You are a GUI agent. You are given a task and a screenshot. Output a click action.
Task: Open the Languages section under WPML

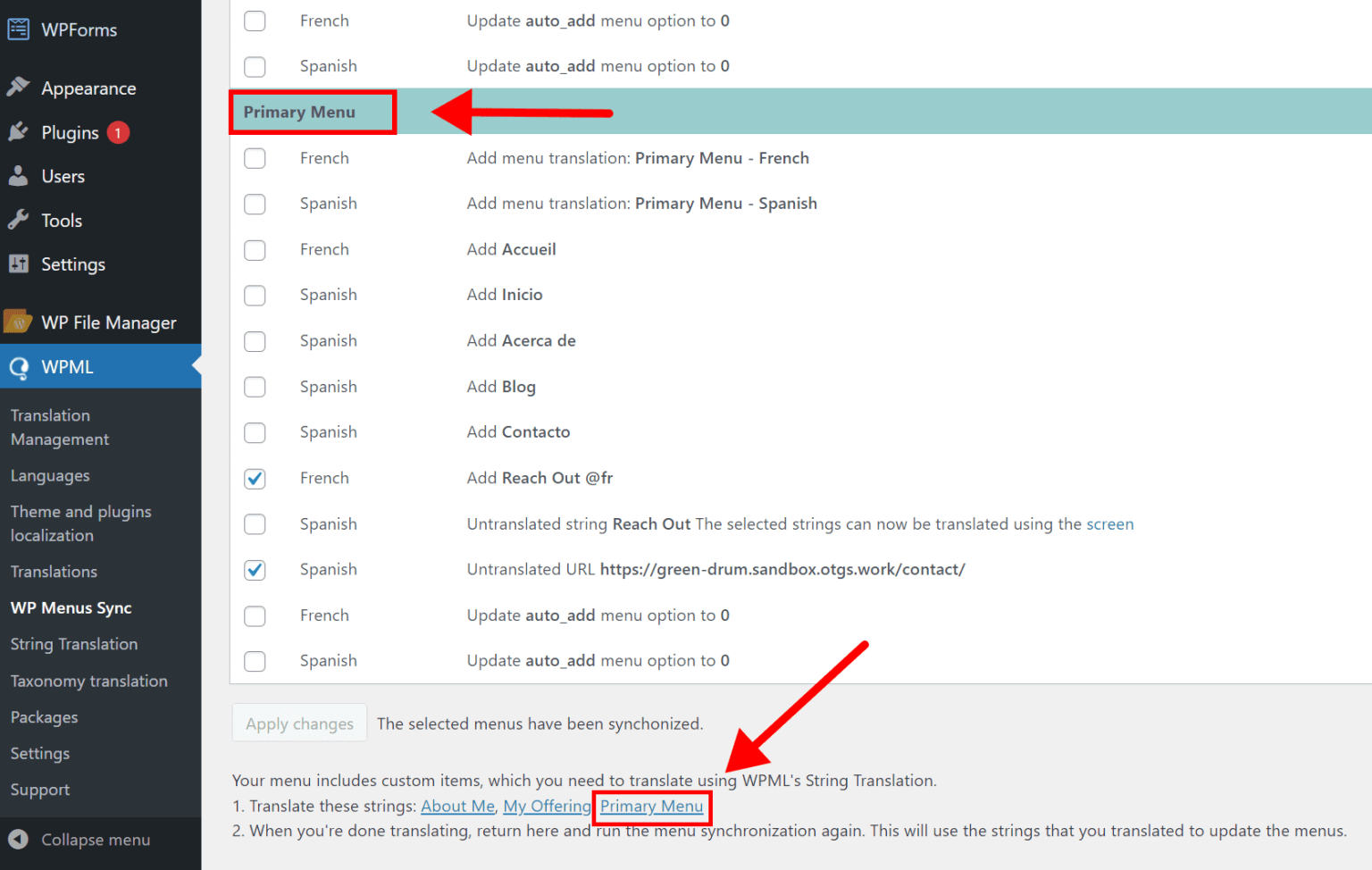50,475
